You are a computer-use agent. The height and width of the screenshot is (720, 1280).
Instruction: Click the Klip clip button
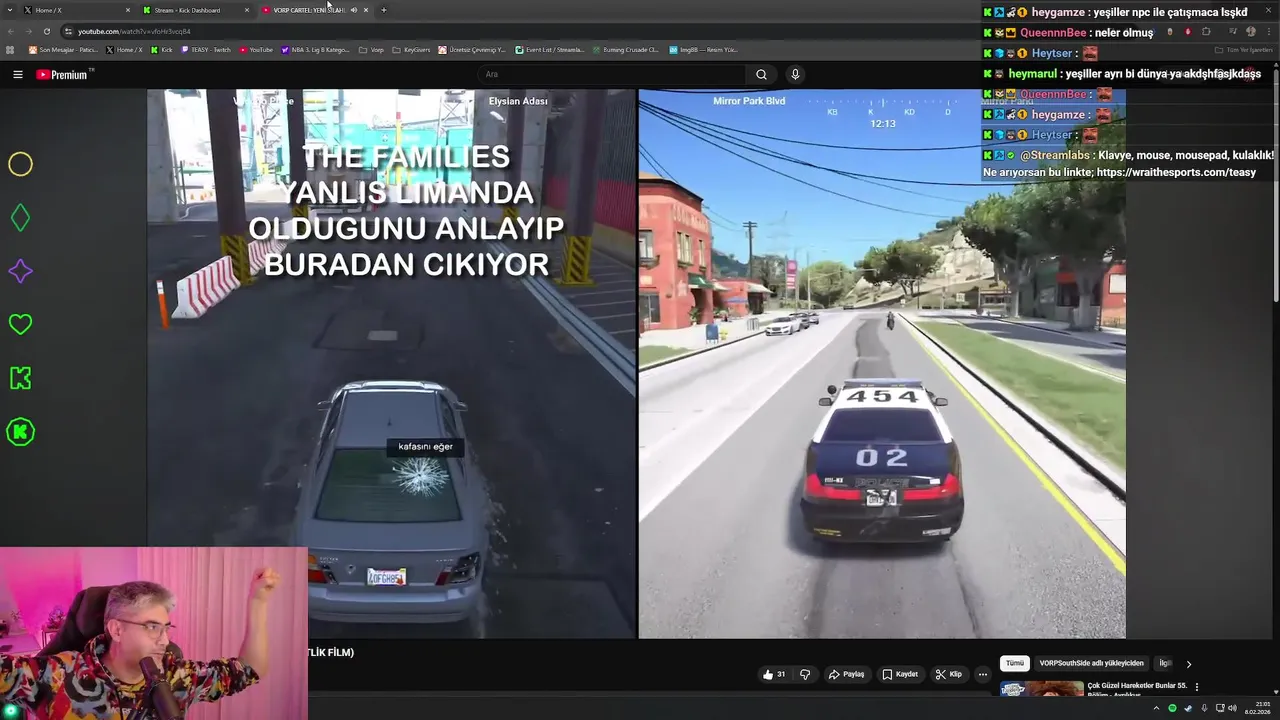click(948, 674)
